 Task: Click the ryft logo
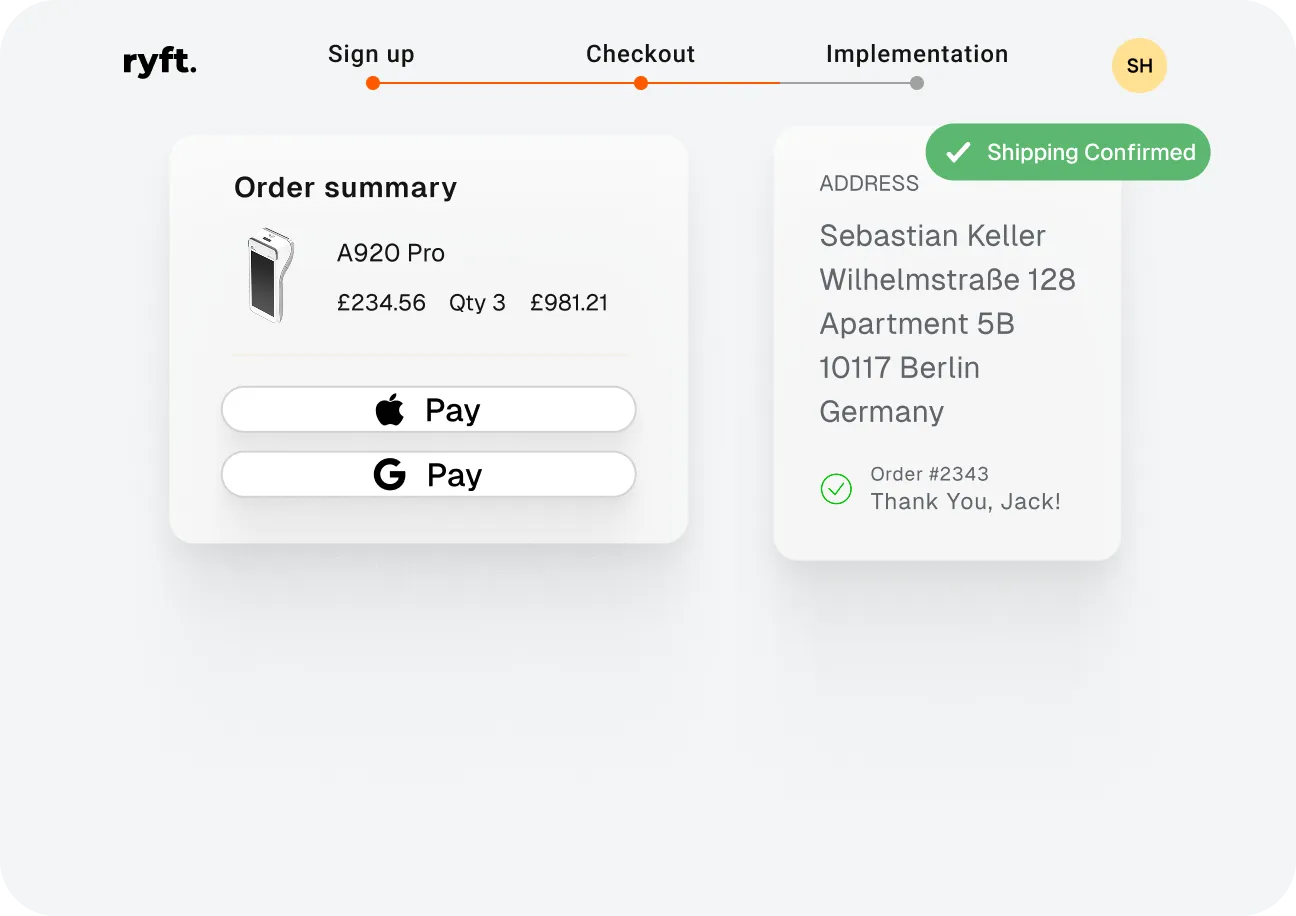click(x=160, y=63)
